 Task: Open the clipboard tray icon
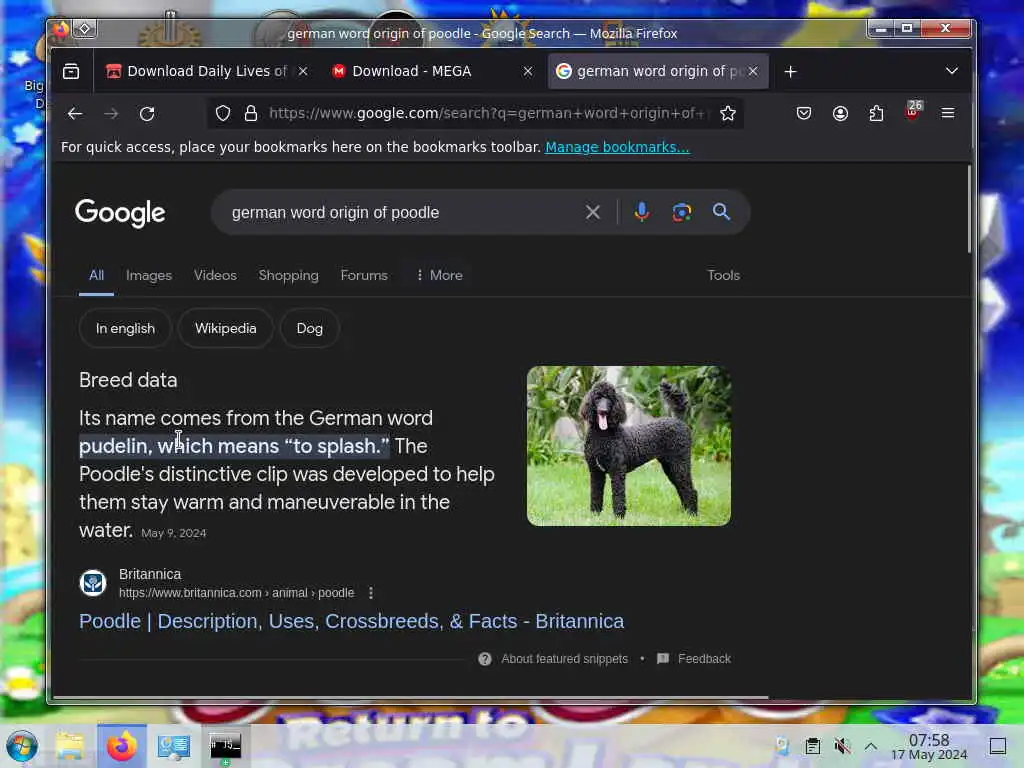coord(812,746)
